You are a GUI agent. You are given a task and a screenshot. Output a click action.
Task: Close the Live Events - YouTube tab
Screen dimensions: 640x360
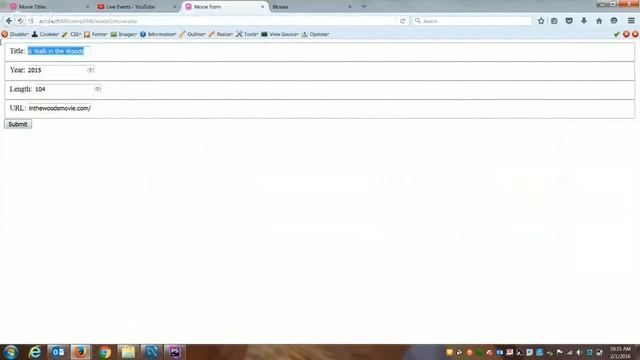(175, 7)
